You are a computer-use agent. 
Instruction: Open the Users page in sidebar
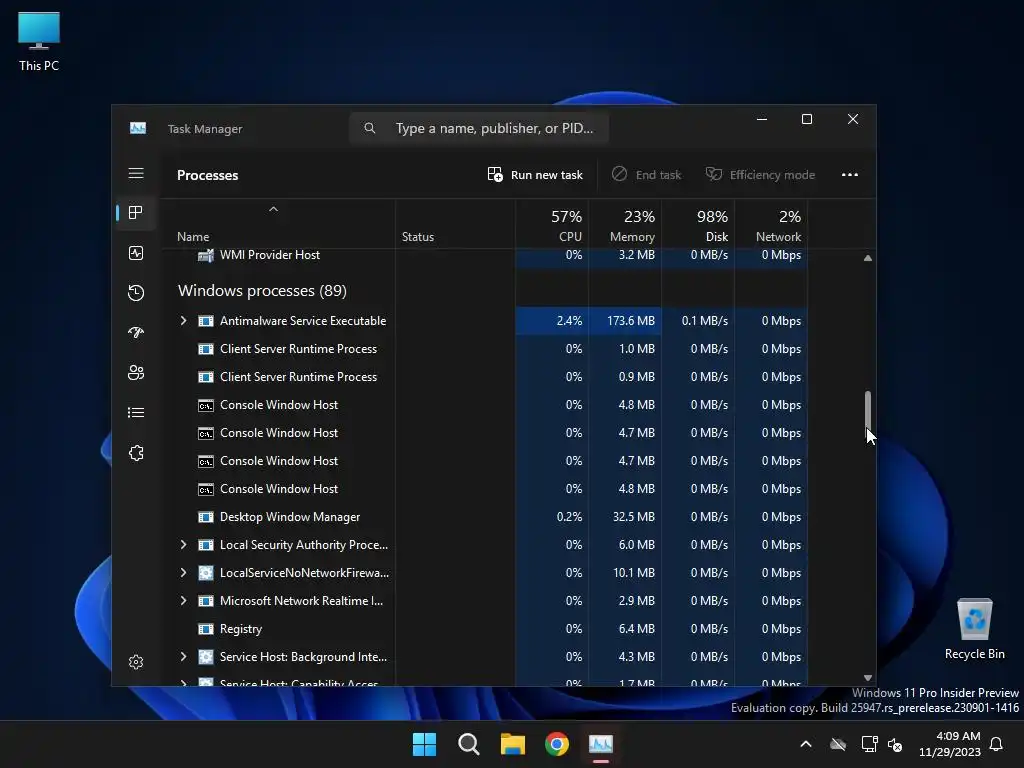pyautogui.click(x=136, y=372)
